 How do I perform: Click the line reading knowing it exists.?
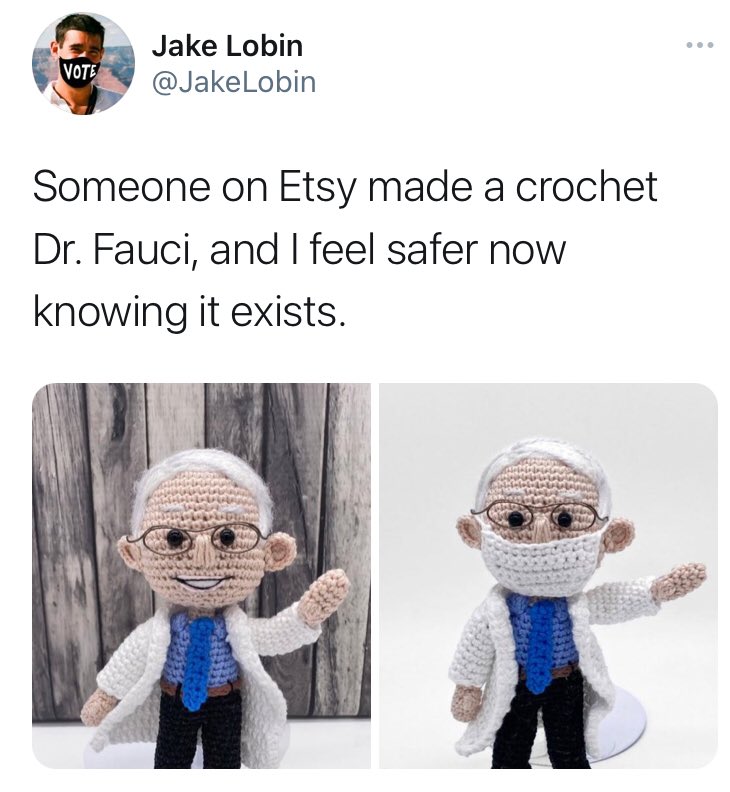click(190, 312)
